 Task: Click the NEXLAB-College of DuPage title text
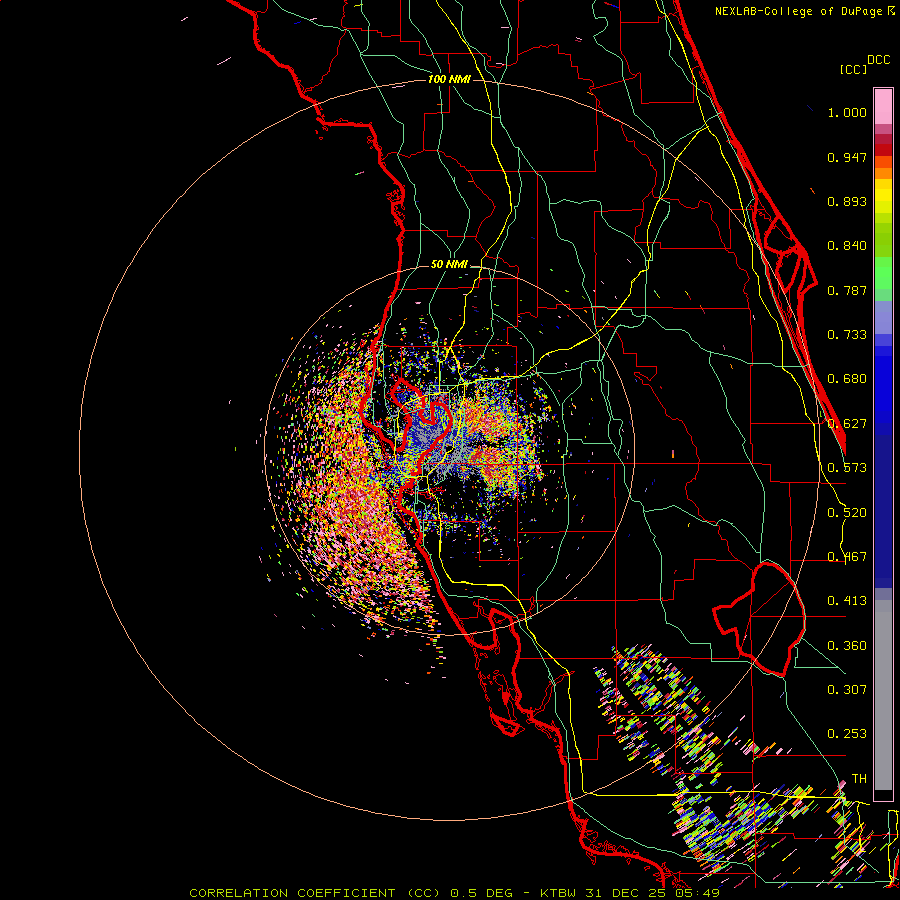click(798, 11)
